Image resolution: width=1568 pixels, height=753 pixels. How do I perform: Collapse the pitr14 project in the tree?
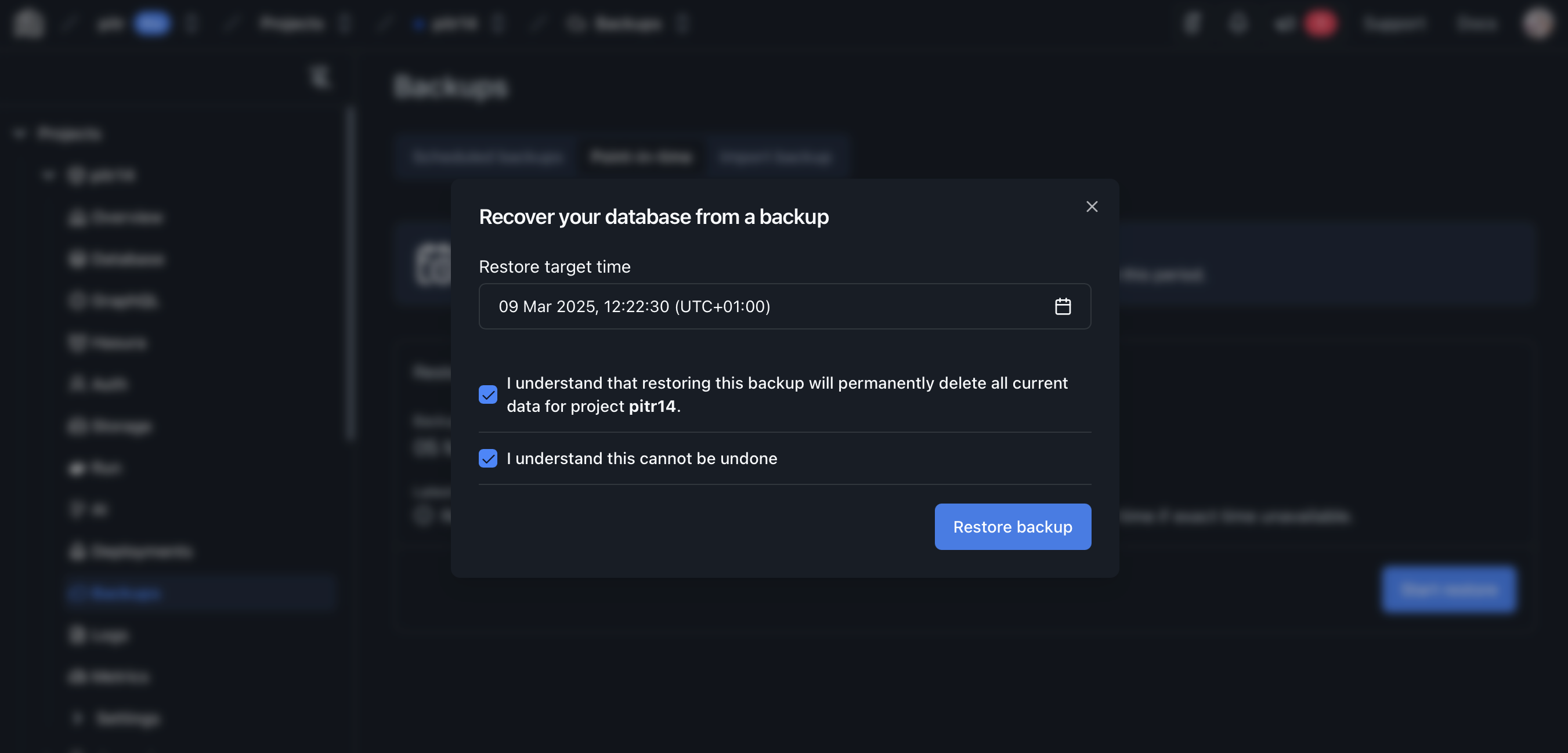49,175
